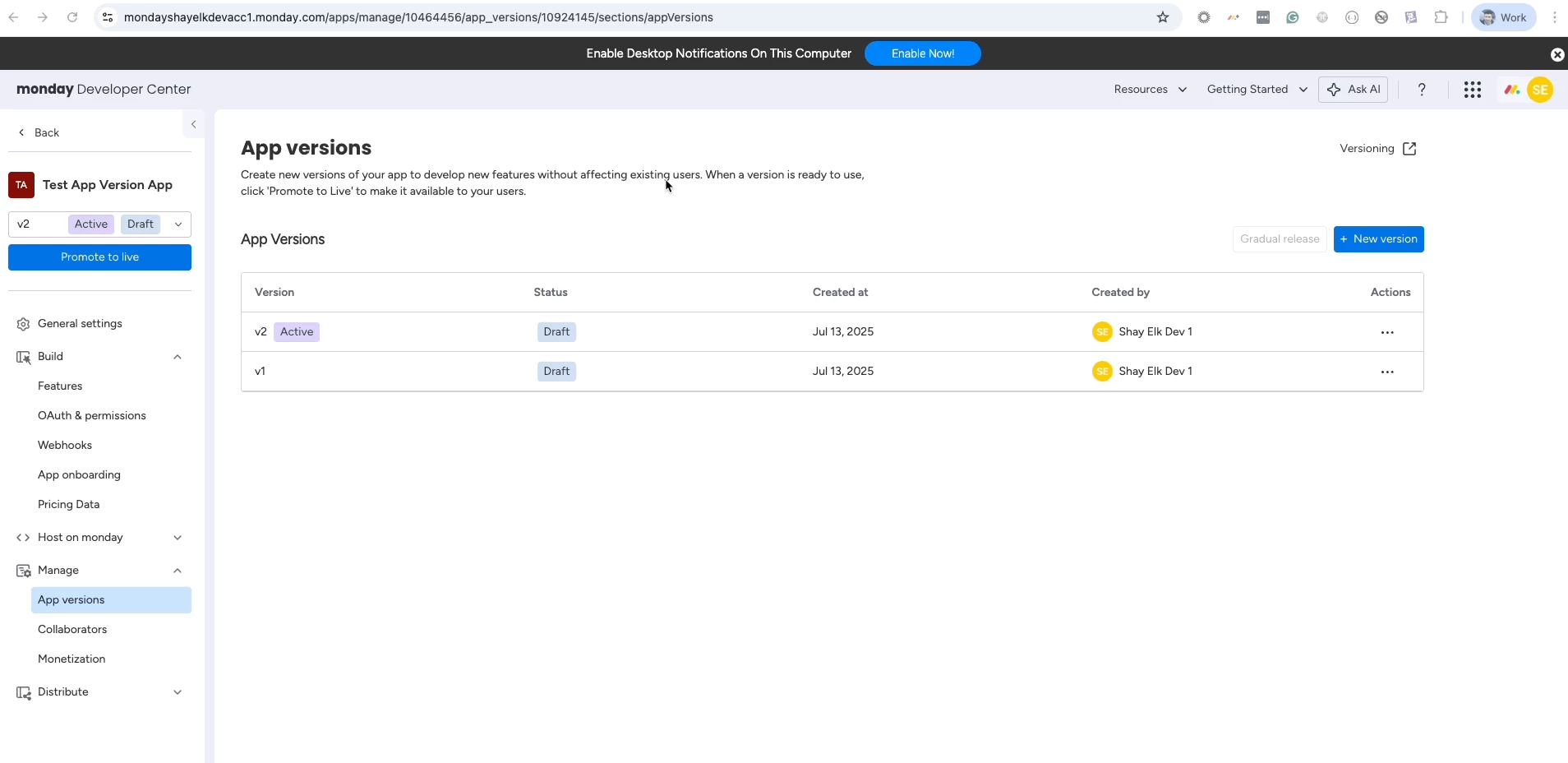The width and height of the screenshot is (1568, 763).
Task: Click the v1 version cell
Action: (260, 372)
